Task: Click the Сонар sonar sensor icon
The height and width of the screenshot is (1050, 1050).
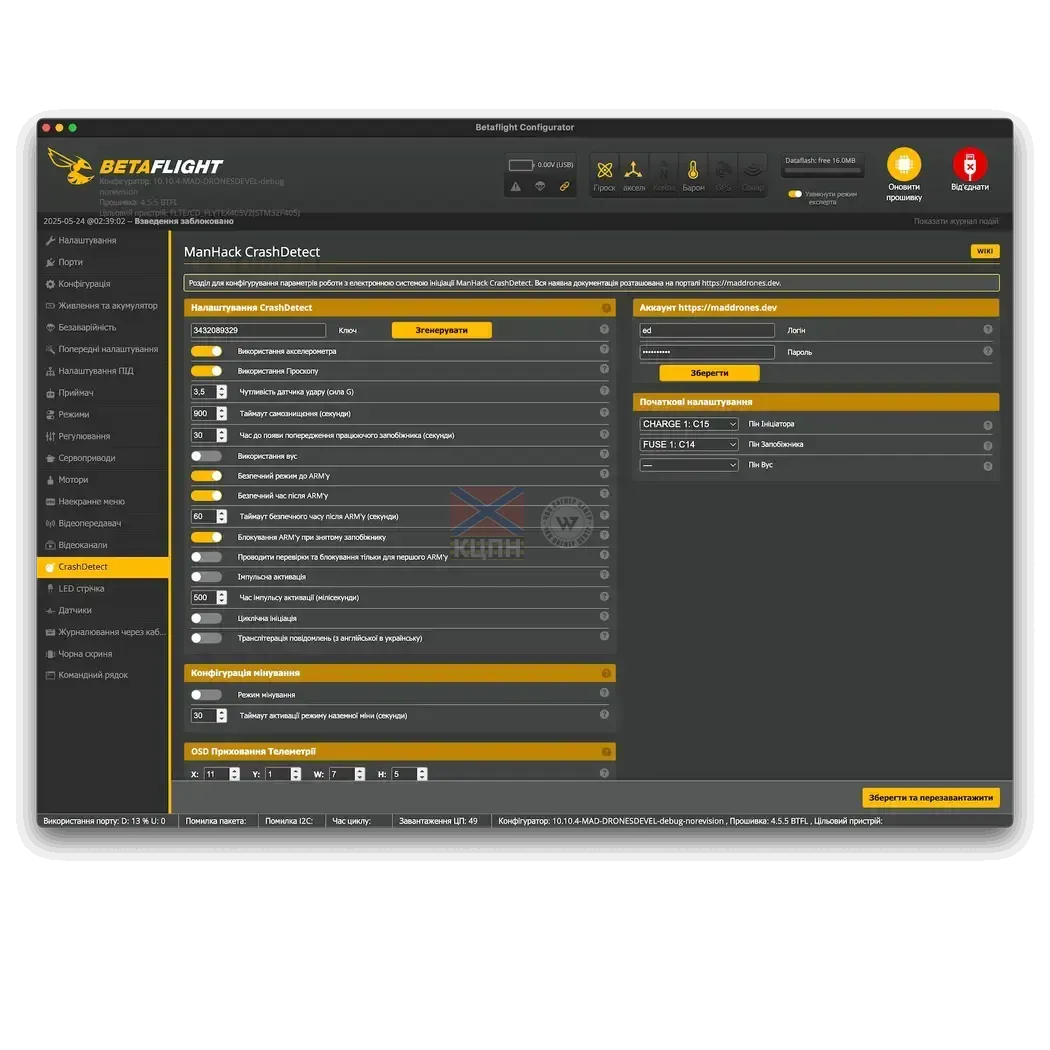Action: click(753, 170)
